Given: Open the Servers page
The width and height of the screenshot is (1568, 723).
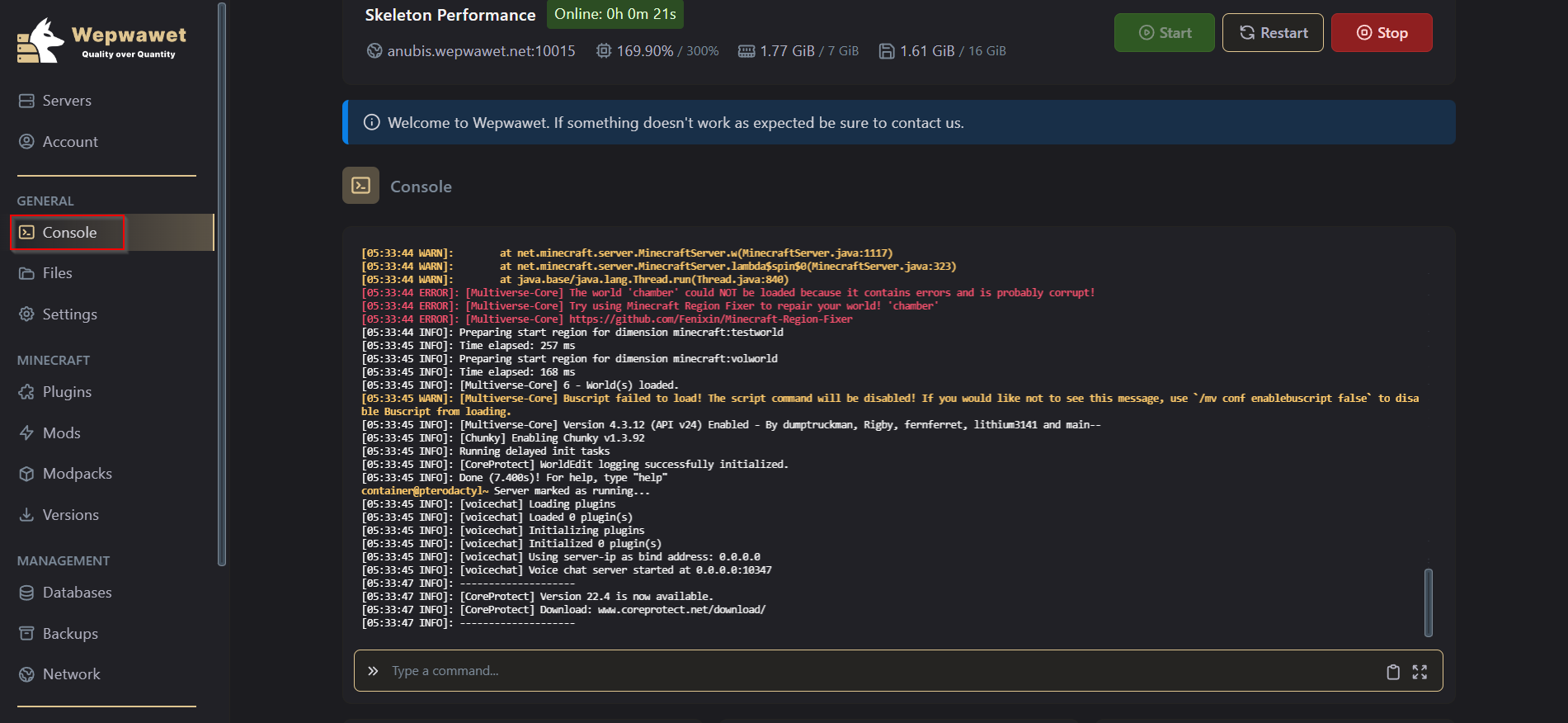Looking at the screenshot, I should [x=67, y=101].
